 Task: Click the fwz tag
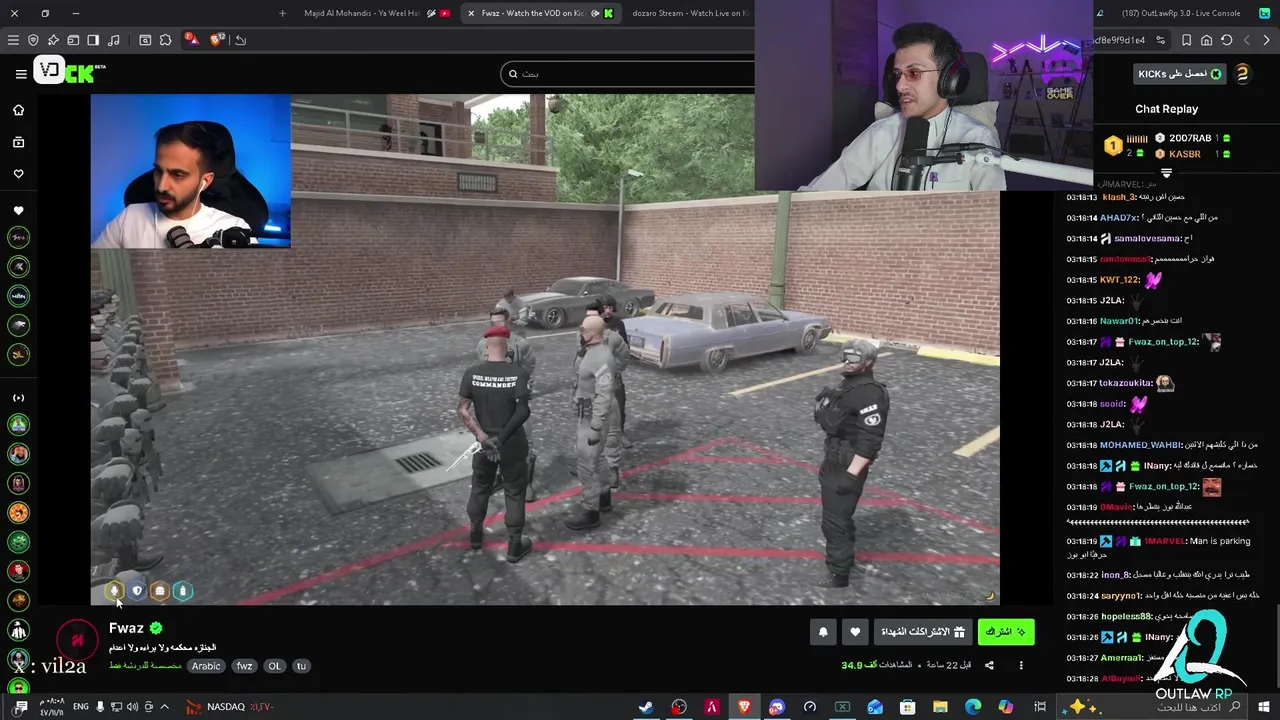(244, 666)
